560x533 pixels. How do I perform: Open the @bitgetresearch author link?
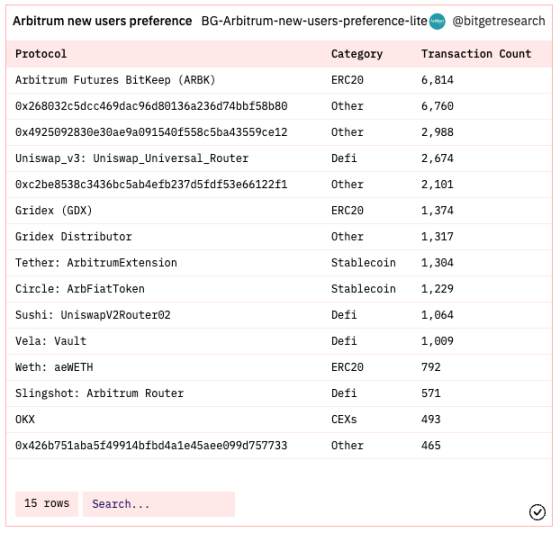(499, 21)
